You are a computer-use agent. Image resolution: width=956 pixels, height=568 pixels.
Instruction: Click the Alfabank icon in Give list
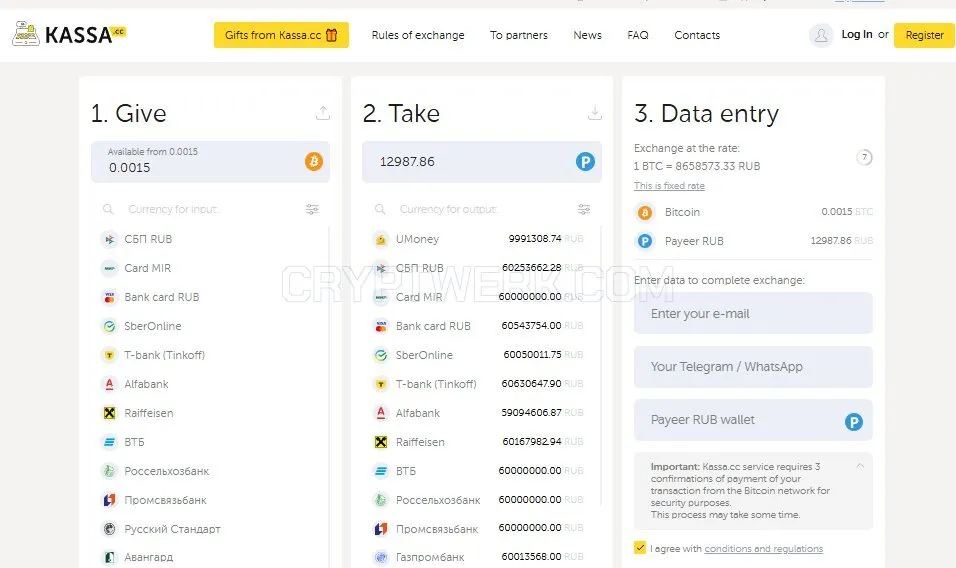click(109, 384)
